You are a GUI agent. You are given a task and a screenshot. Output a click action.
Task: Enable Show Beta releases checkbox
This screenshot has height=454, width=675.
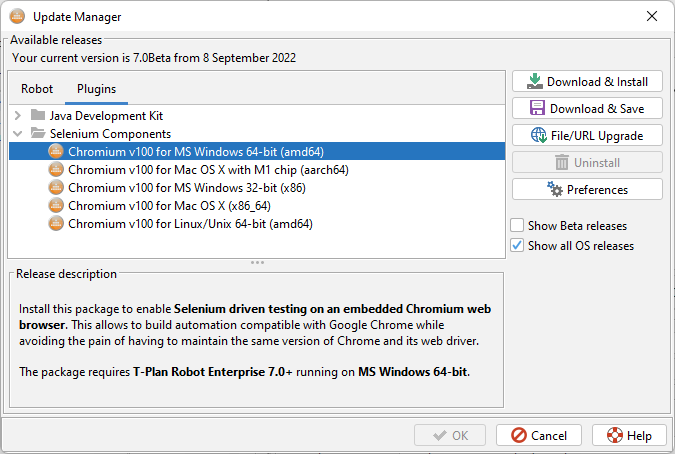tap(517, 225)
